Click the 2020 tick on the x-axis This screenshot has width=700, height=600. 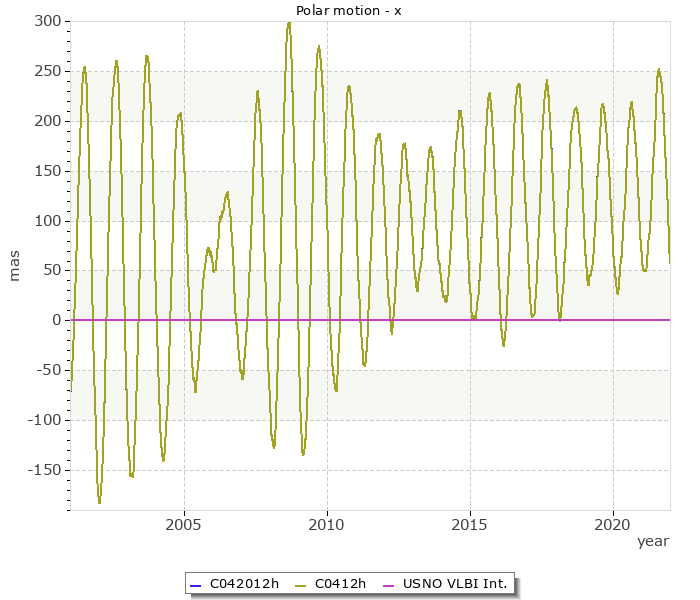(613, 524)
